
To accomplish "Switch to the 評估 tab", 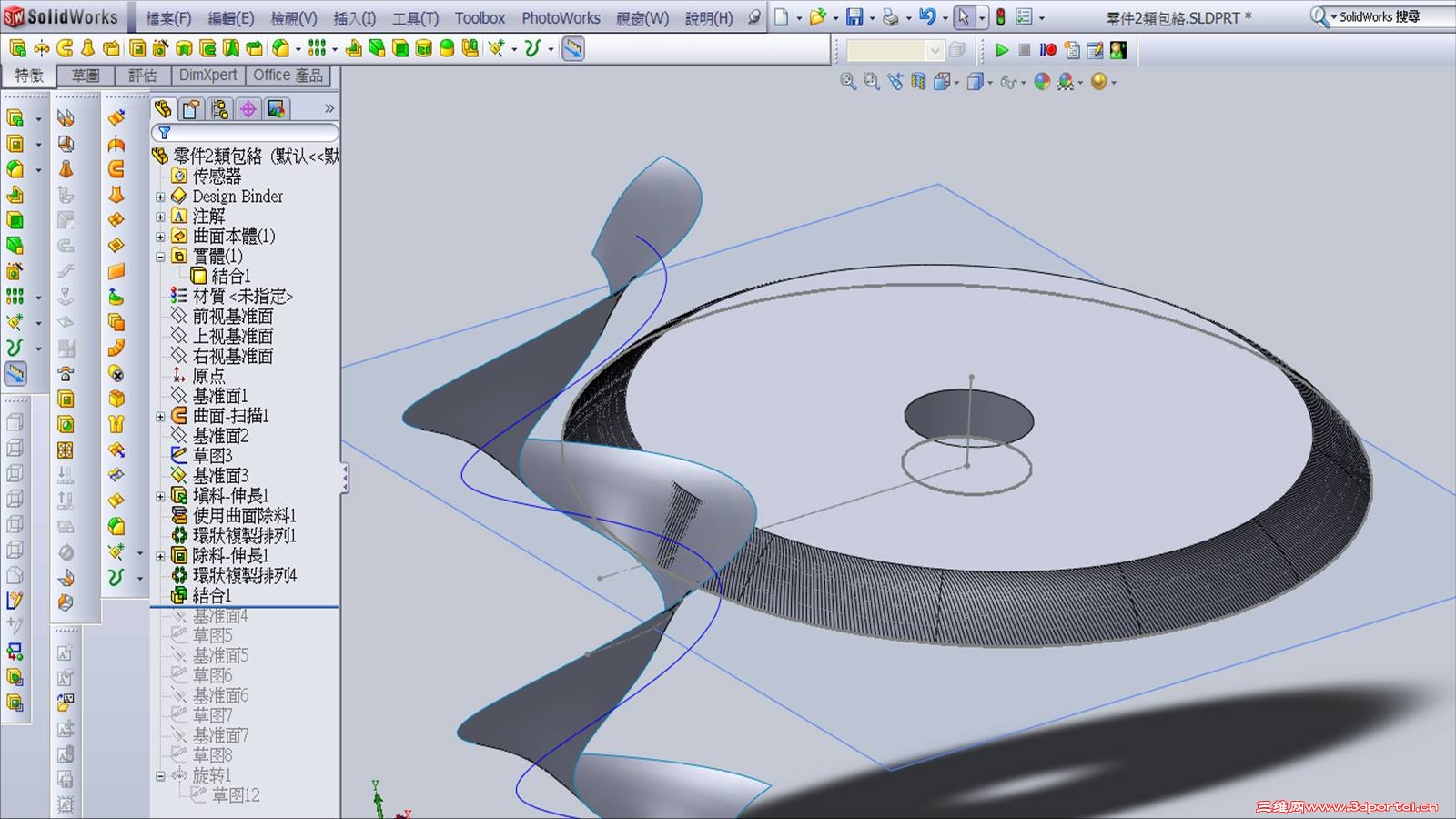I will pyautogui.click(x=143, y=76).
